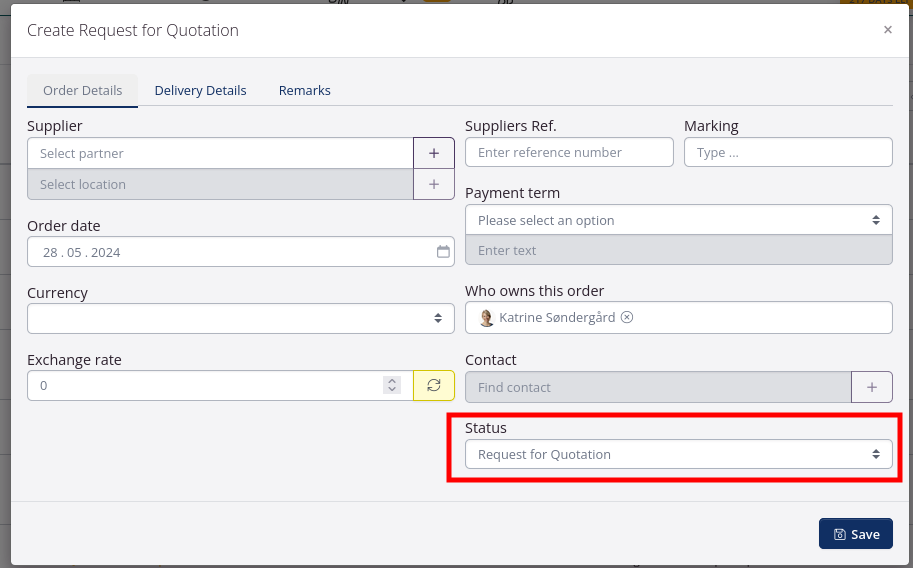The height and width of the screenshot is (568, 913).
Task: Refresh the exchange rate with yellow button
Action: 434,385
